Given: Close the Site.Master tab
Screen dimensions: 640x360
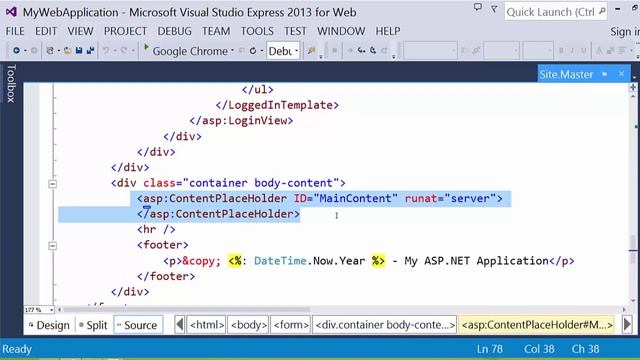Looking at the screenshot, I should click(621, 74).
